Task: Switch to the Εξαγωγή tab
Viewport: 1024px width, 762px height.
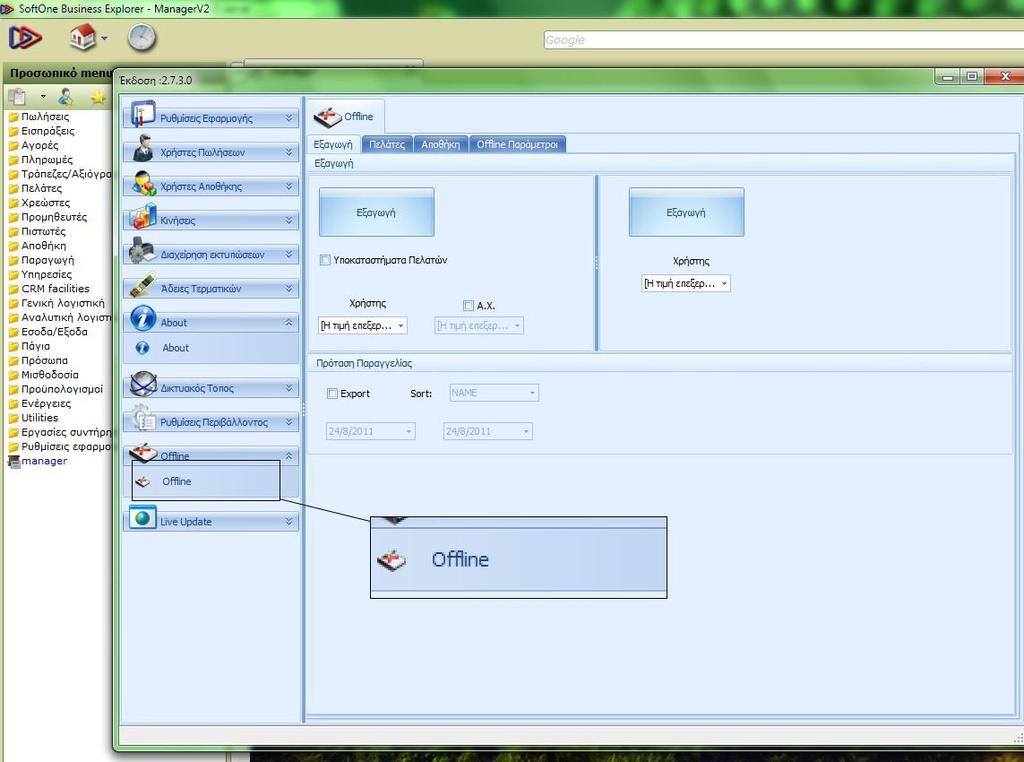Action: [x=333, y=144]
